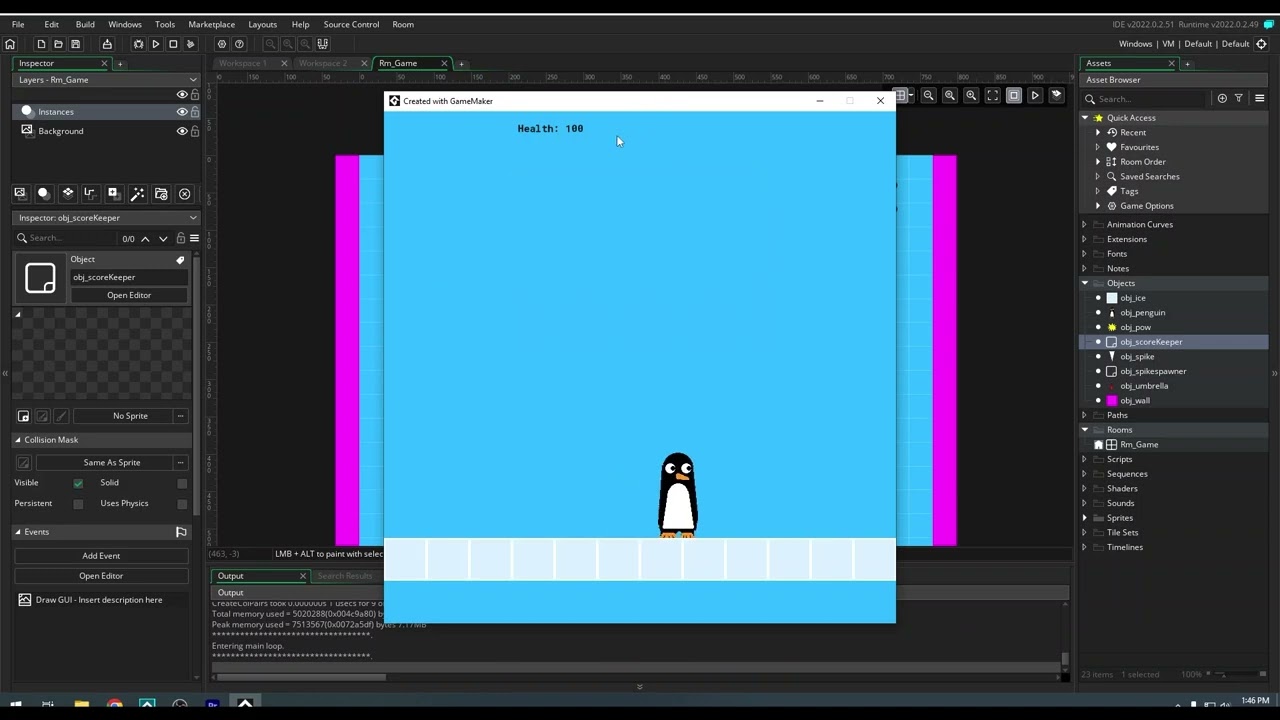Open Asset Browser filter funnel icon
This screenshot has height=720, width=1280.
click(x=1239, y=98)
